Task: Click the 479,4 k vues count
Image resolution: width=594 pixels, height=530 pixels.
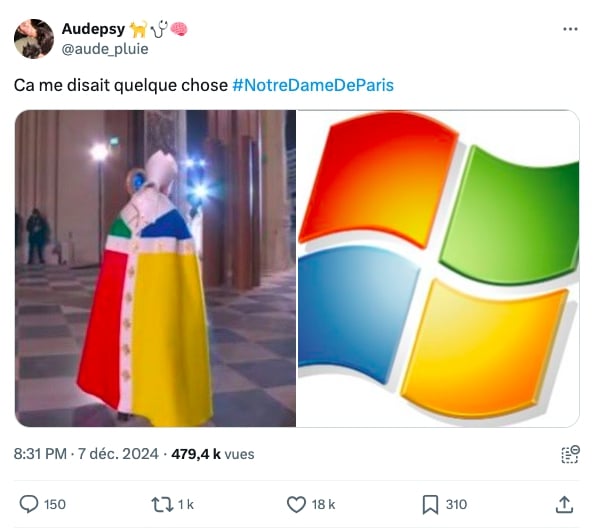Action: (x=213, y=454)
